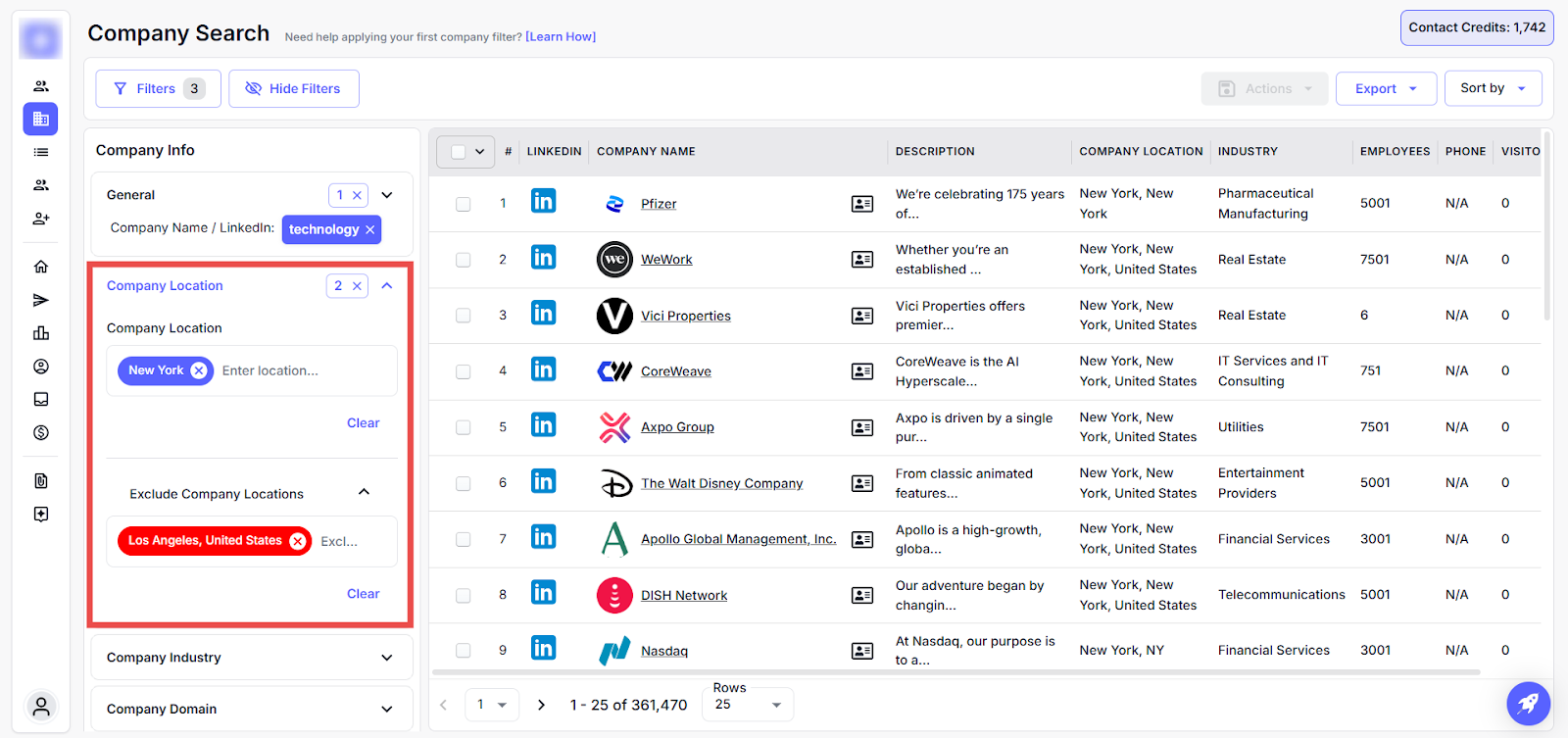The image size is (1568, 738).
Task: Click the Hide Filters button
Action: point(293,89)
